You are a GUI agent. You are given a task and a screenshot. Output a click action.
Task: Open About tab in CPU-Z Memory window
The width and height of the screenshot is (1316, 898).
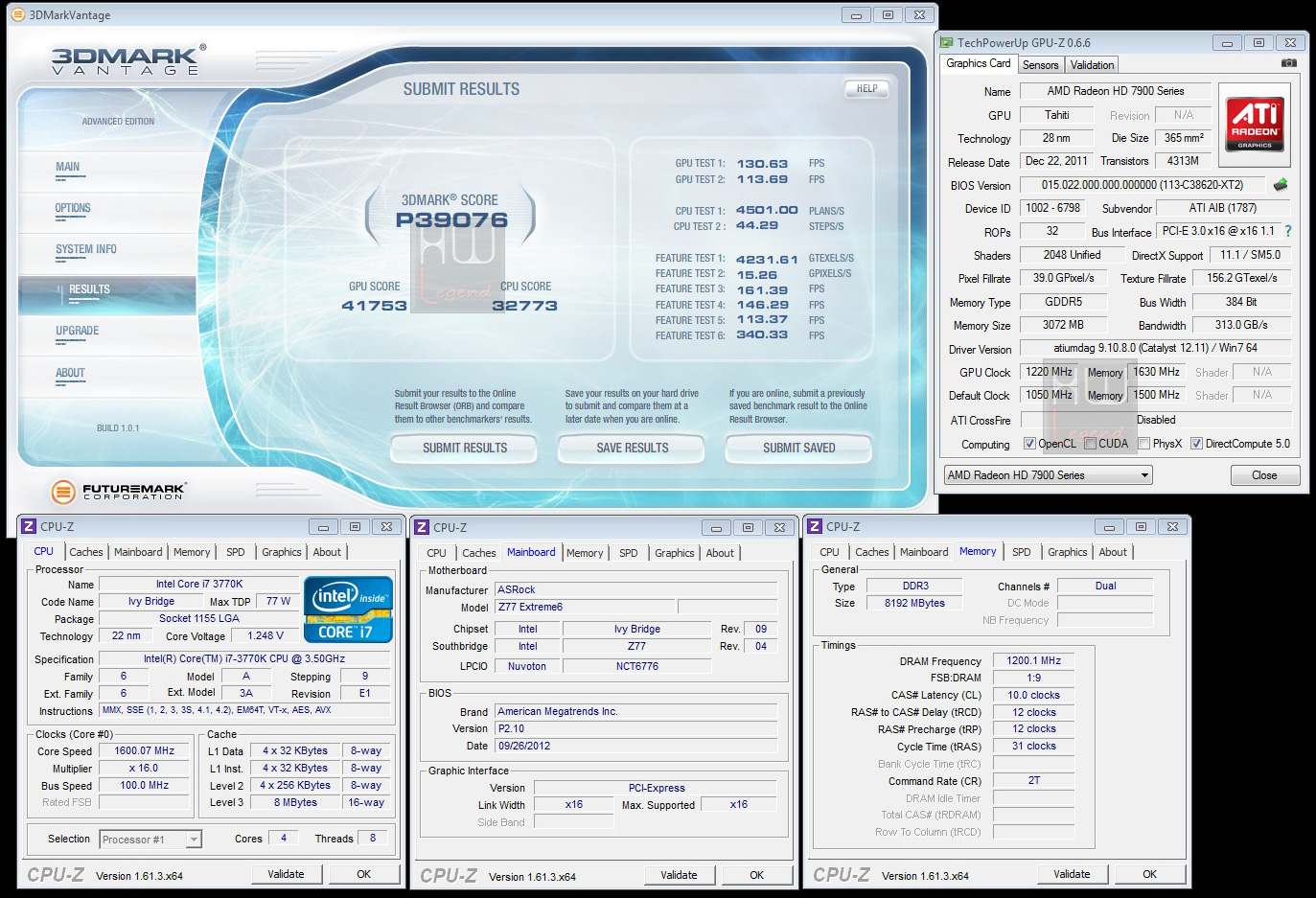(x=1113, y=552)
